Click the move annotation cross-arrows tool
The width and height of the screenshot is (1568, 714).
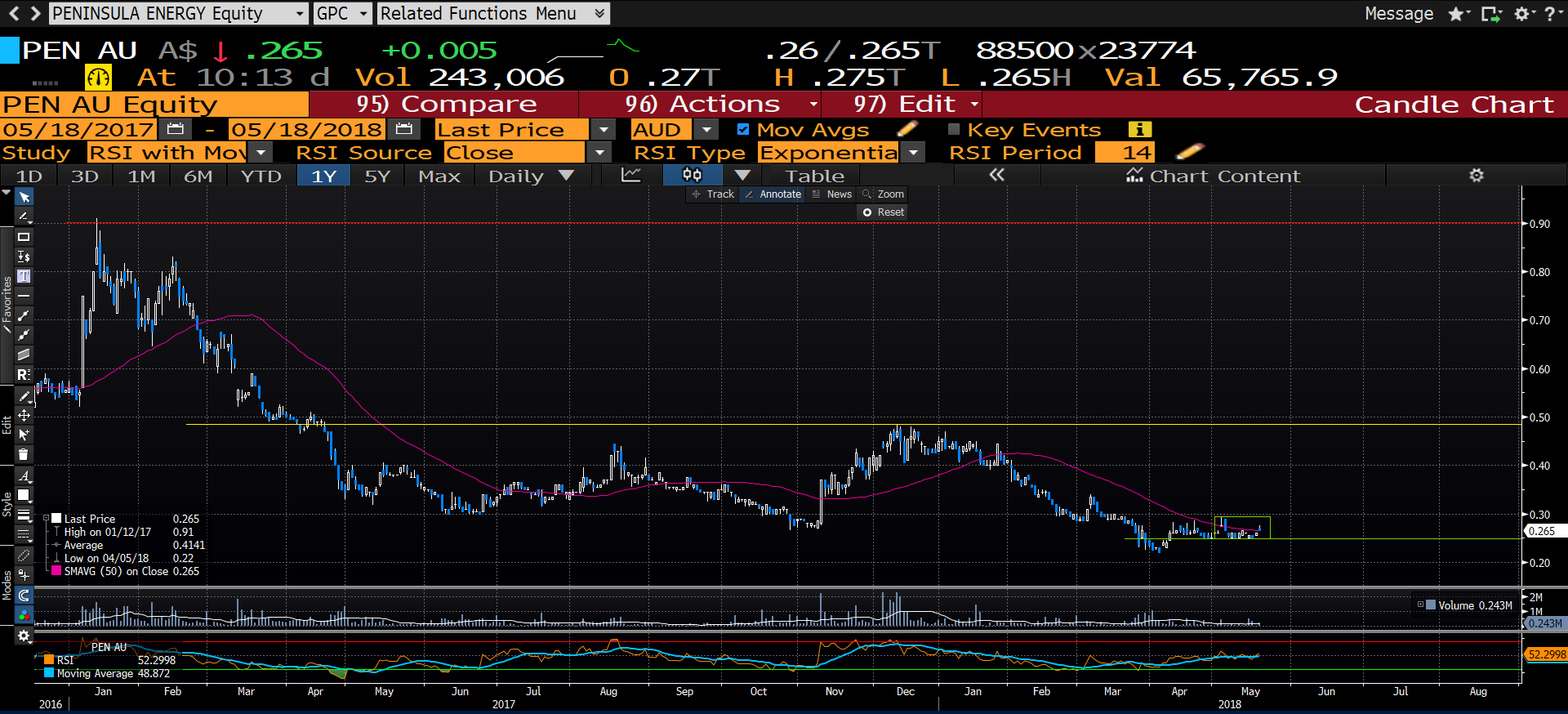tap(24, 416)
